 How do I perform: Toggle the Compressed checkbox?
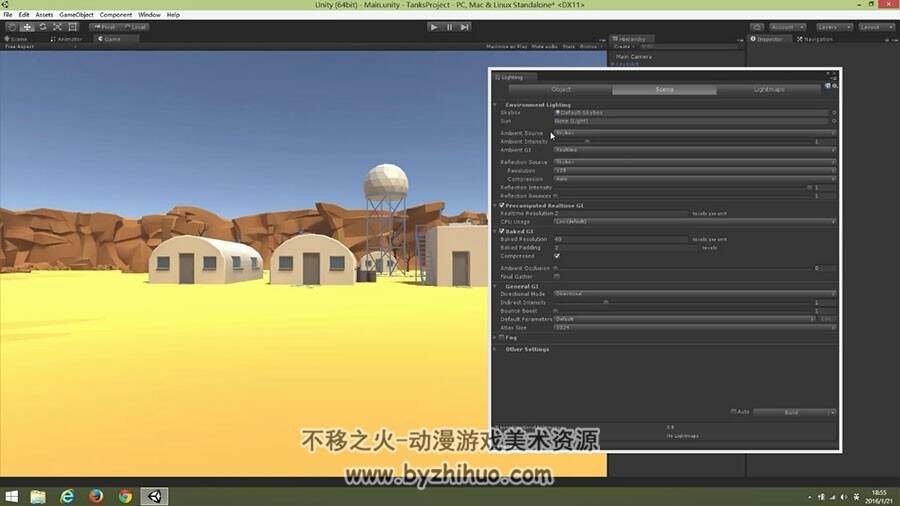[557, 256]
